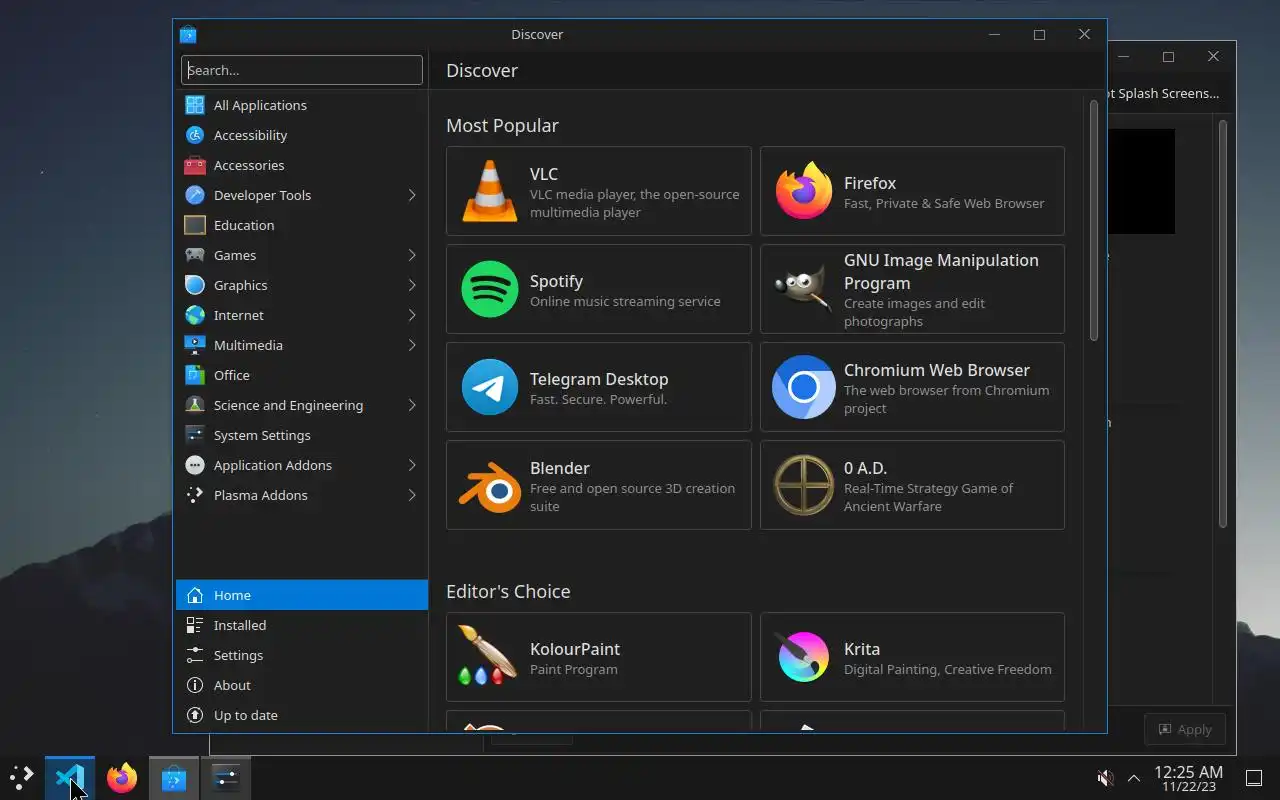The height and width of the screenshot is (800, 1280).
Task: Select the Home page entry
Action: click(x=302, y=595)
